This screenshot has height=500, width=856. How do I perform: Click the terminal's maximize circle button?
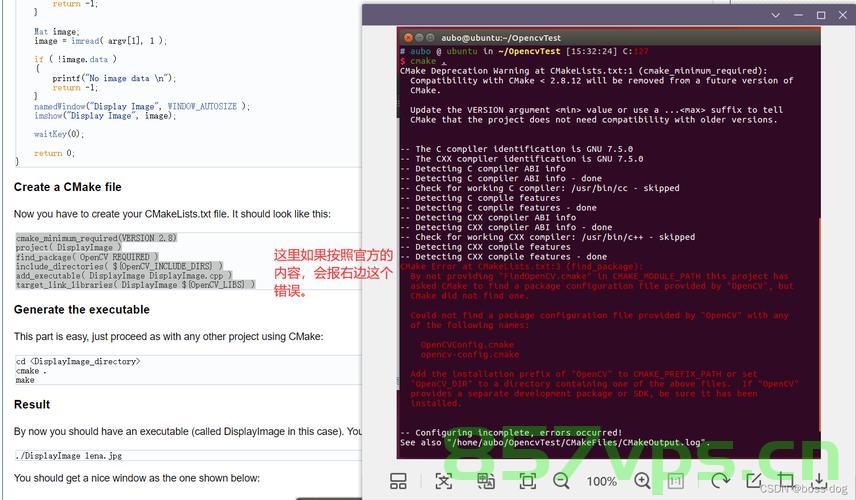pos(430,38)
